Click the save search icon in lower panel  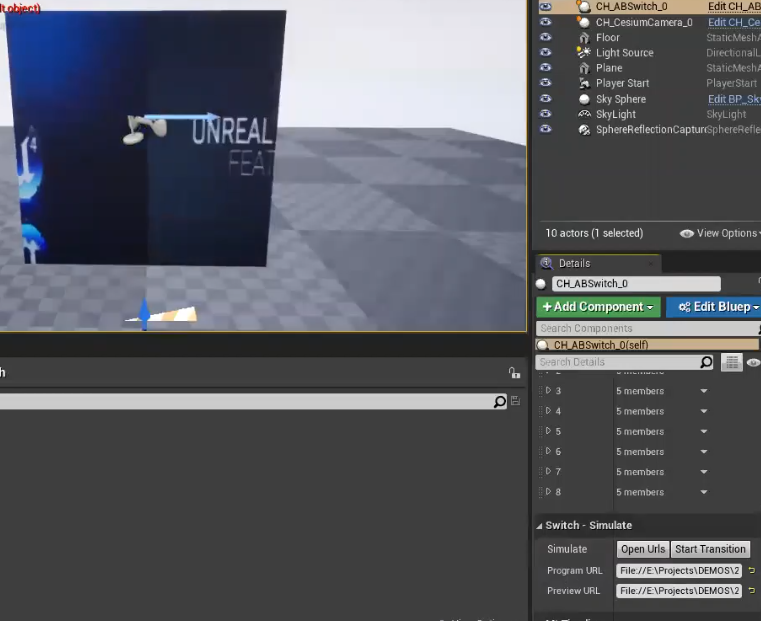click(515, 401)
